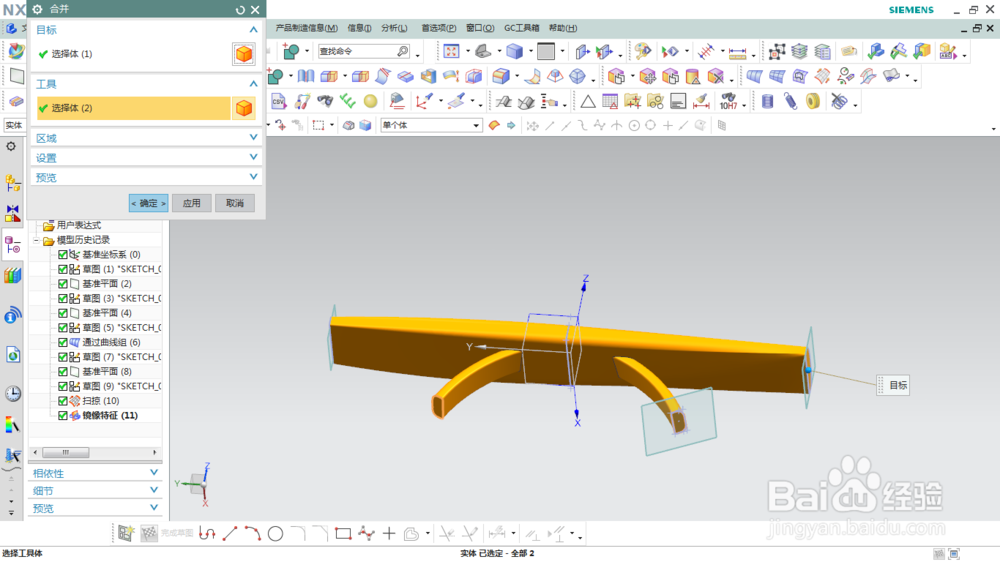The height and width of the screenshot is (562, 1000).
Task: Click the books library icon in sidebar
Action: pyautogui.click(x=13, y=276)
